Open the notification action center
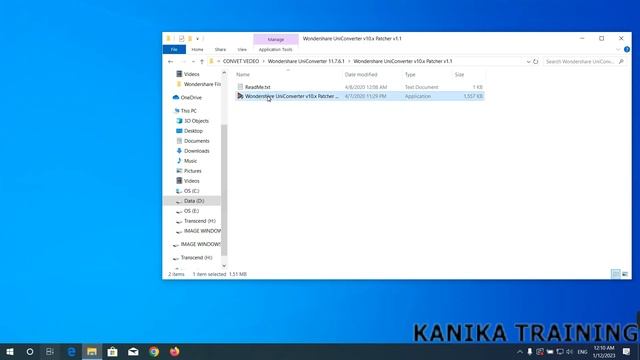The height and width of the screenshot is (360, 640). [x=626, y=351]
